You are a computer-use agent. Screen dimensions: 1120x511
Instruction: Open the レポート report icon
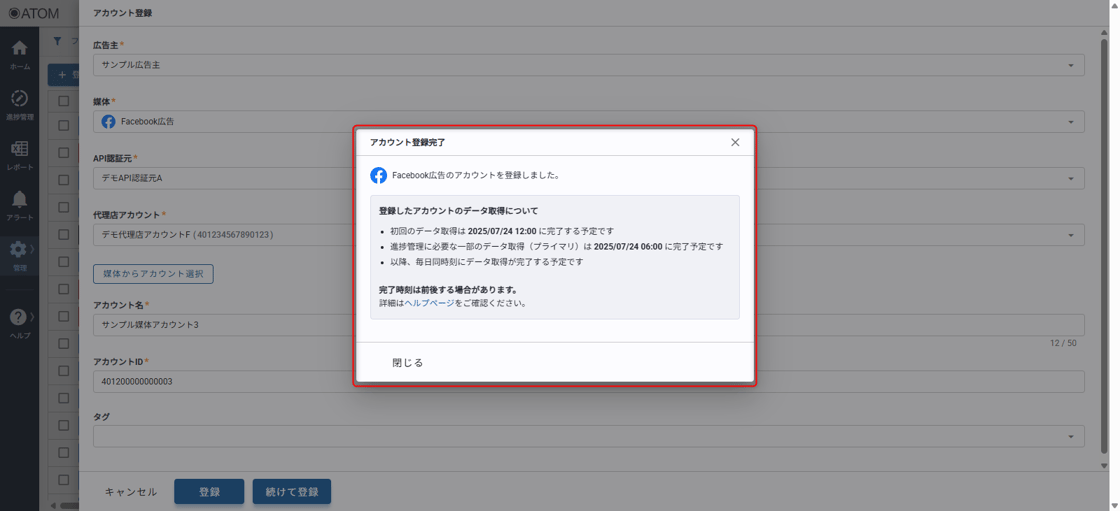[x=19, y=150]
